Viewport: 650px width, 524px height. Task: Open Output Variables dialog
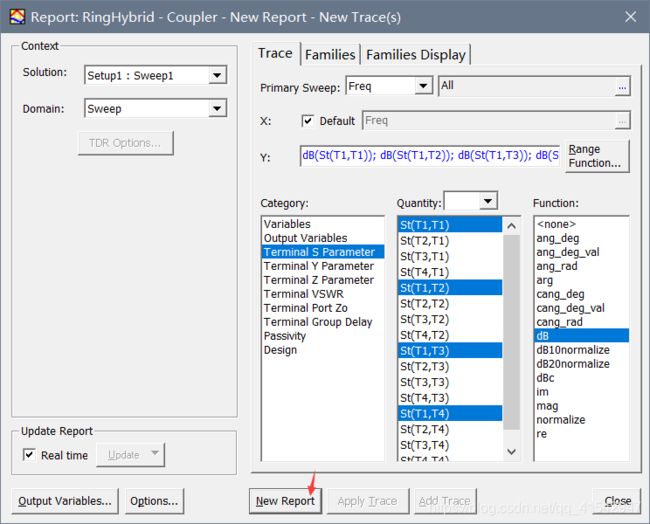click(65, 501)
